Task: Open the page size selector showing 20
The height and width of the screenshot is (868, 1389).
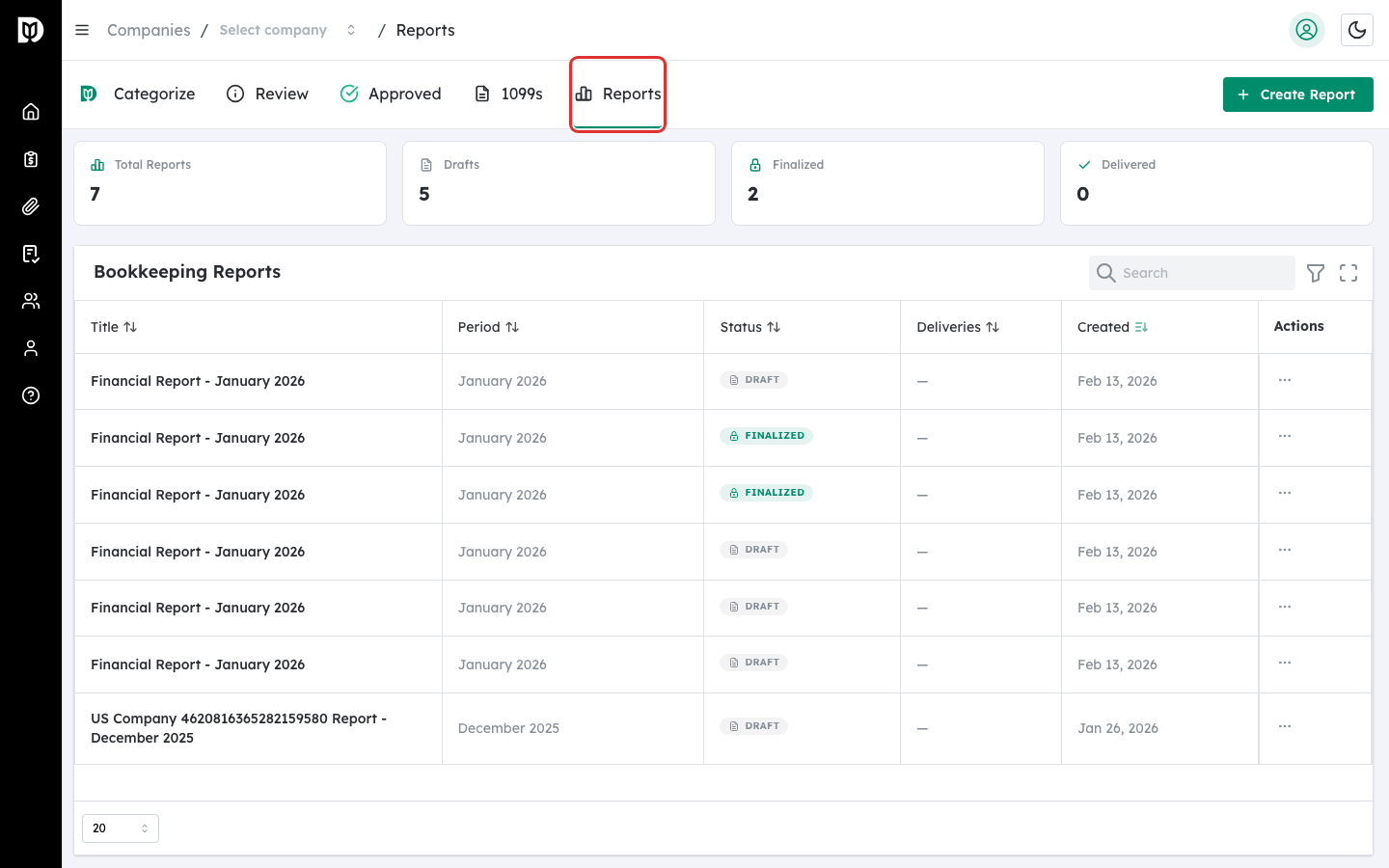Action: [x=120, y=827]
